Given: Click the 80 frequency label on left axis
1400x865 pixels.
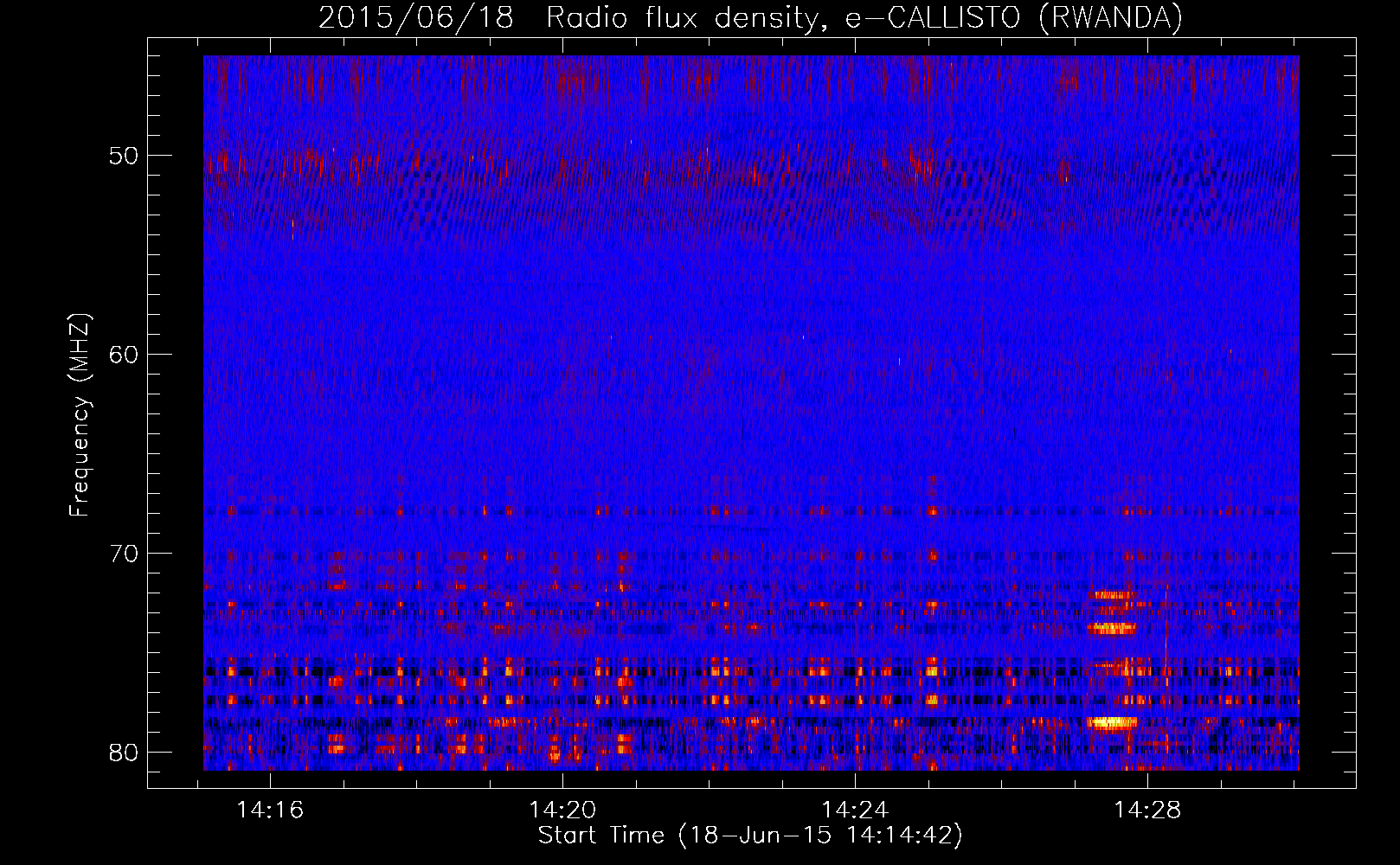Looking at the screenshot, I should click(125, 753).
